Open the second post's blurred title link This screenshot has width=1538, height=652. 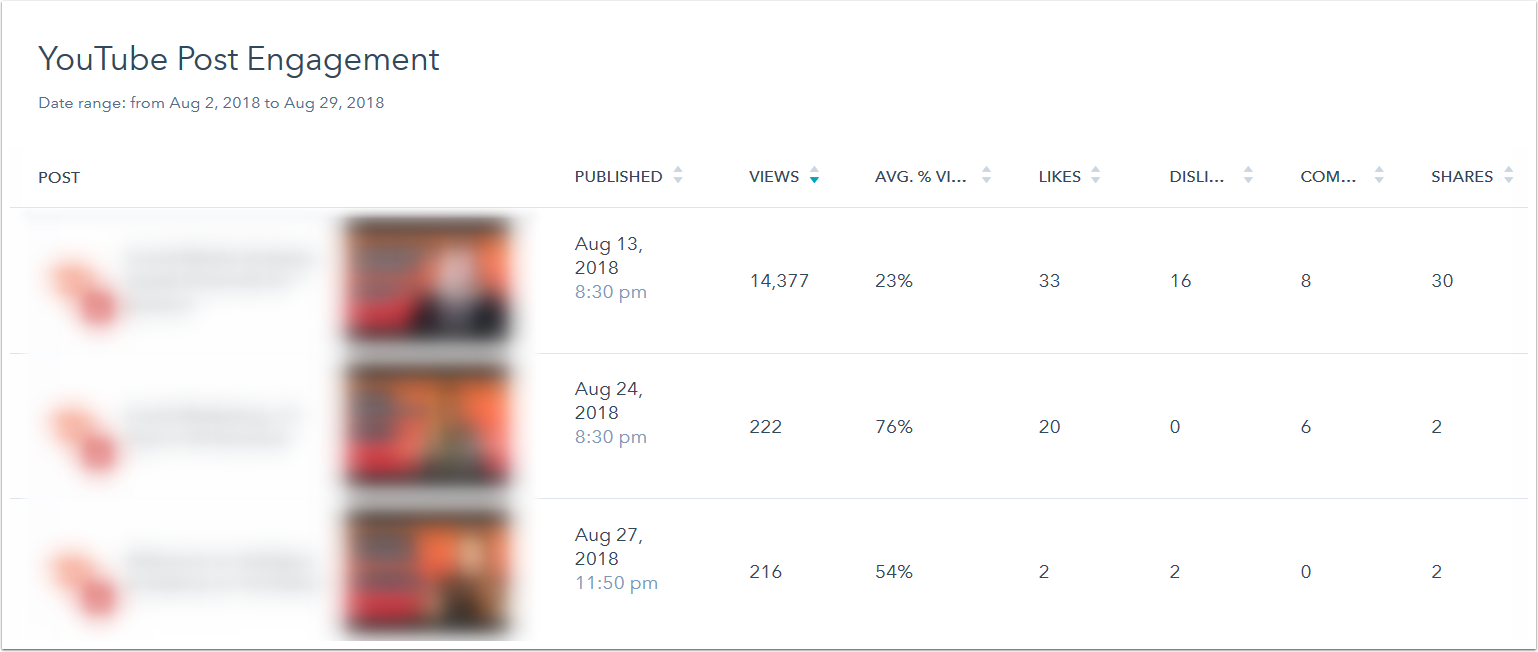point(212,427)
